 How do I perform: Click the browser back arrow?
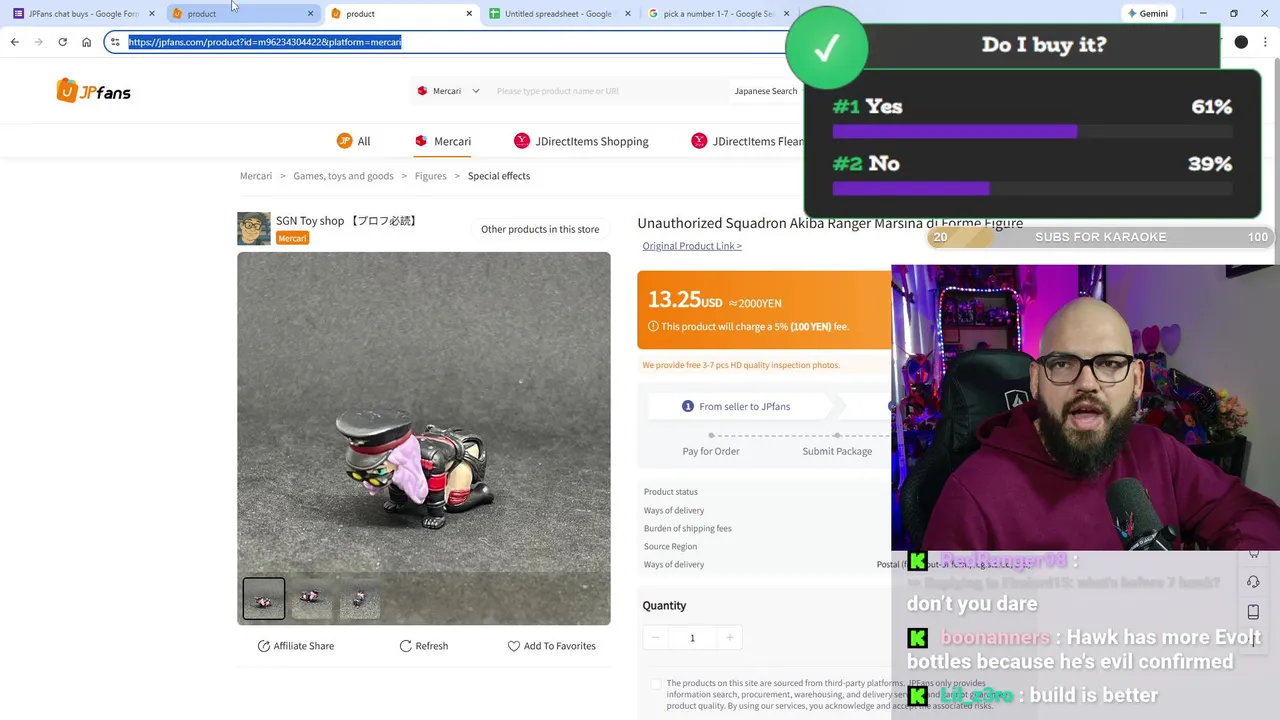pyautogui.click(x=14, y=42)
